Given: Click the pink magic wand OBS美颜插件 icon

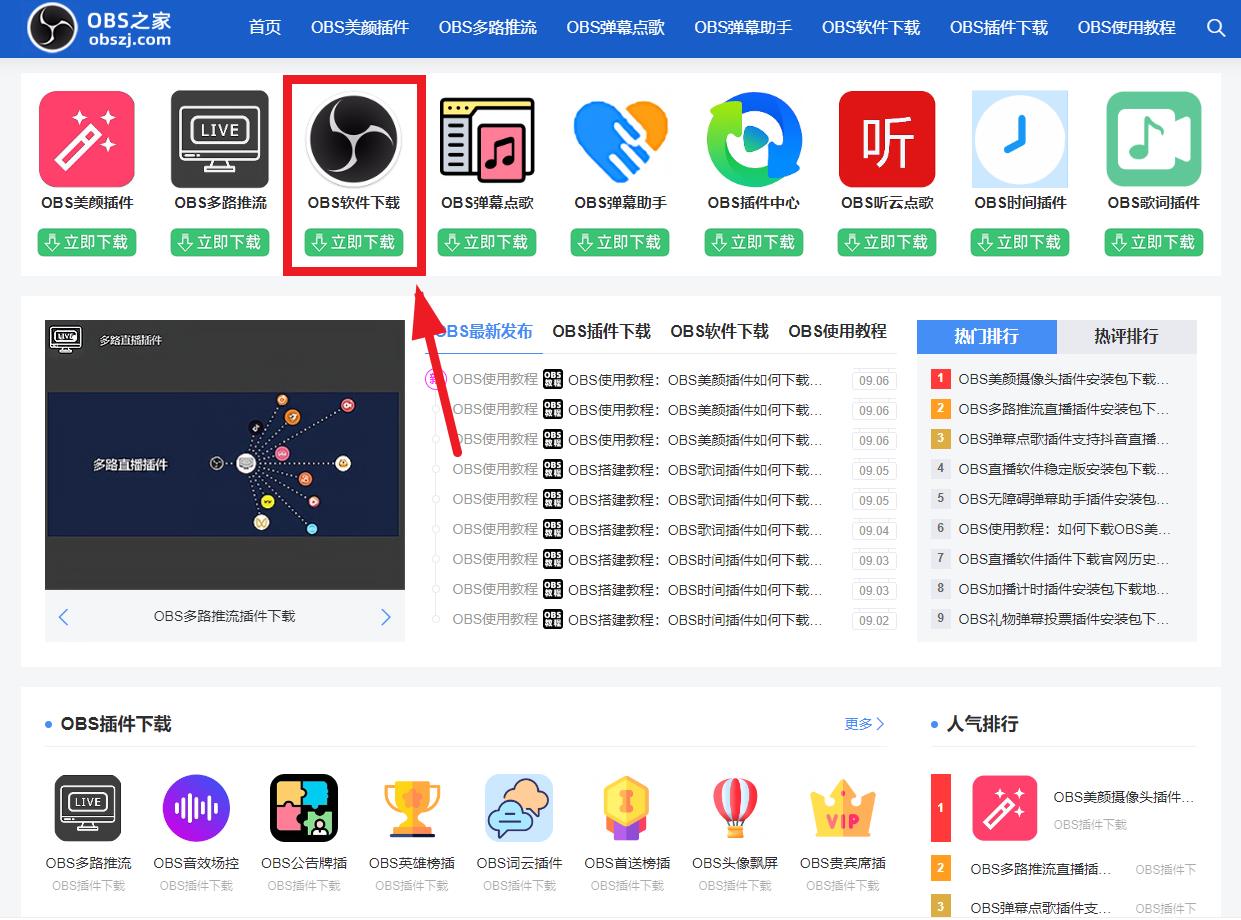Looking at the screenshot, I should point(87,139).
